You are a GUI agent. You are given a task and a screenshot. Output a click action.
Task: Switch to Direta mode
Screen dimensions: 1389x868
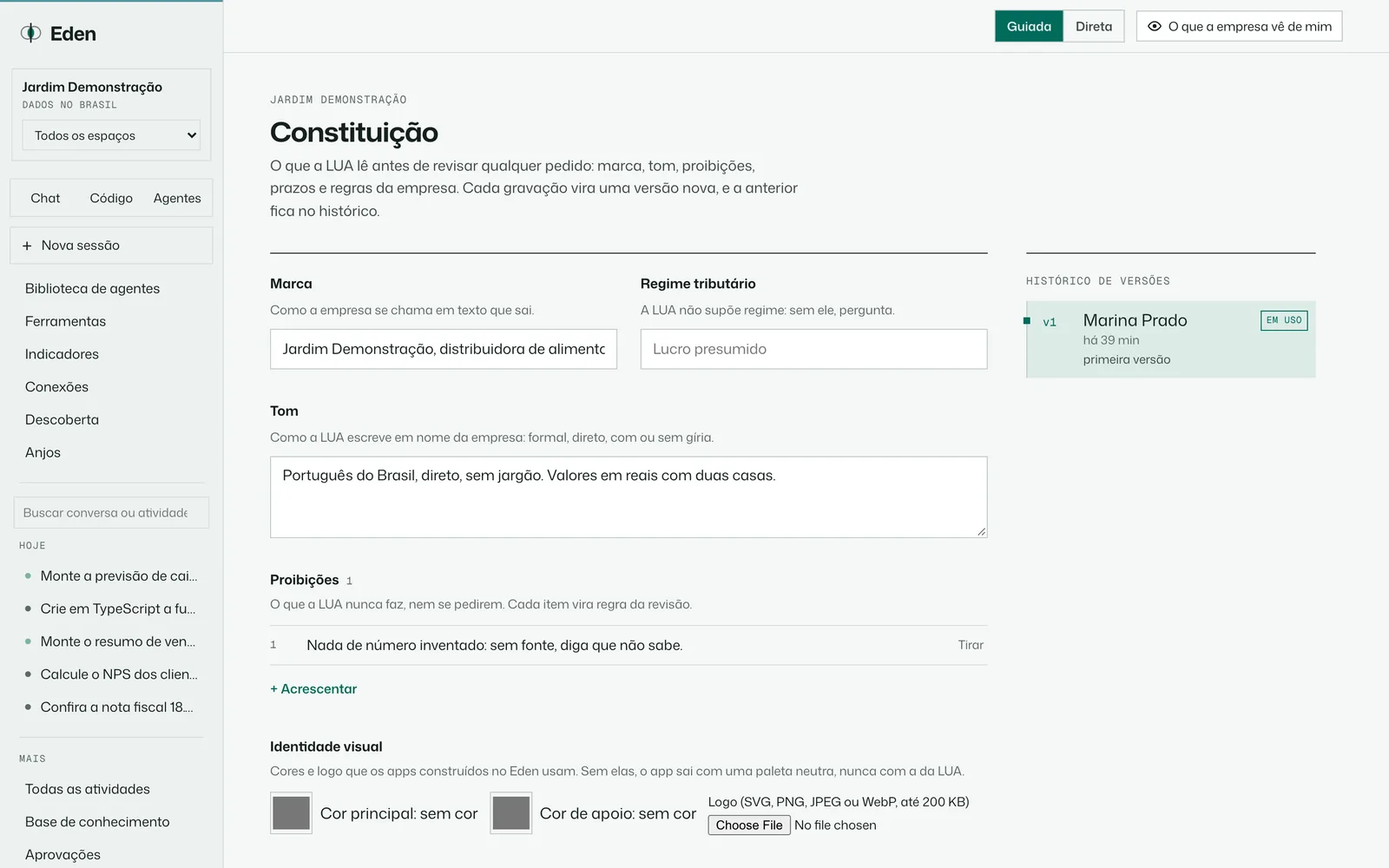(1094, 26)
